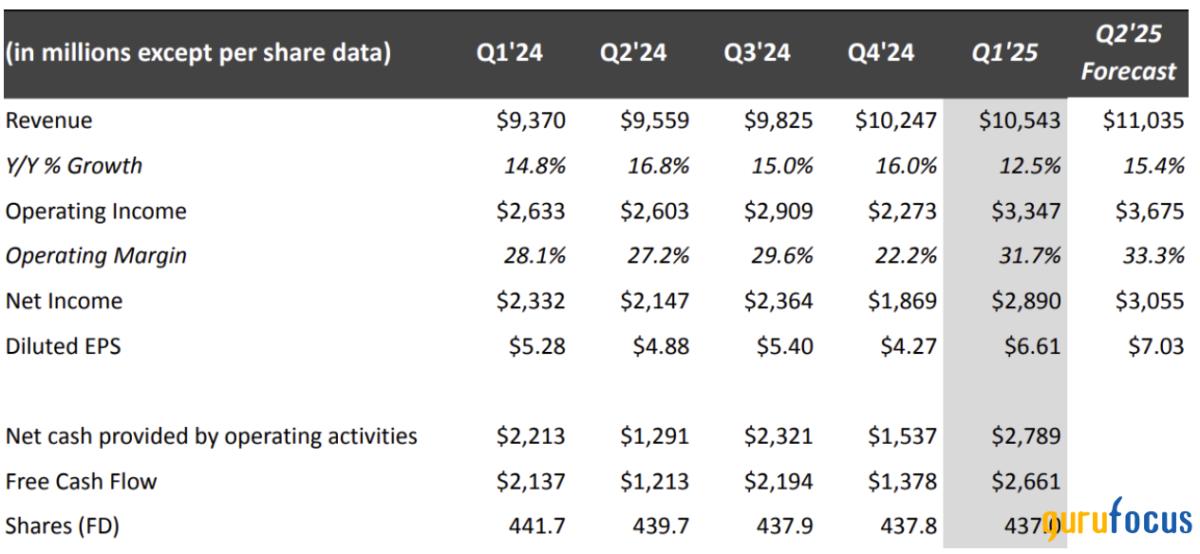The width and height of the screenshot is (1200, 554).
Task: Click the Q1'25 column header
Action: click(x=1005, y=53)
